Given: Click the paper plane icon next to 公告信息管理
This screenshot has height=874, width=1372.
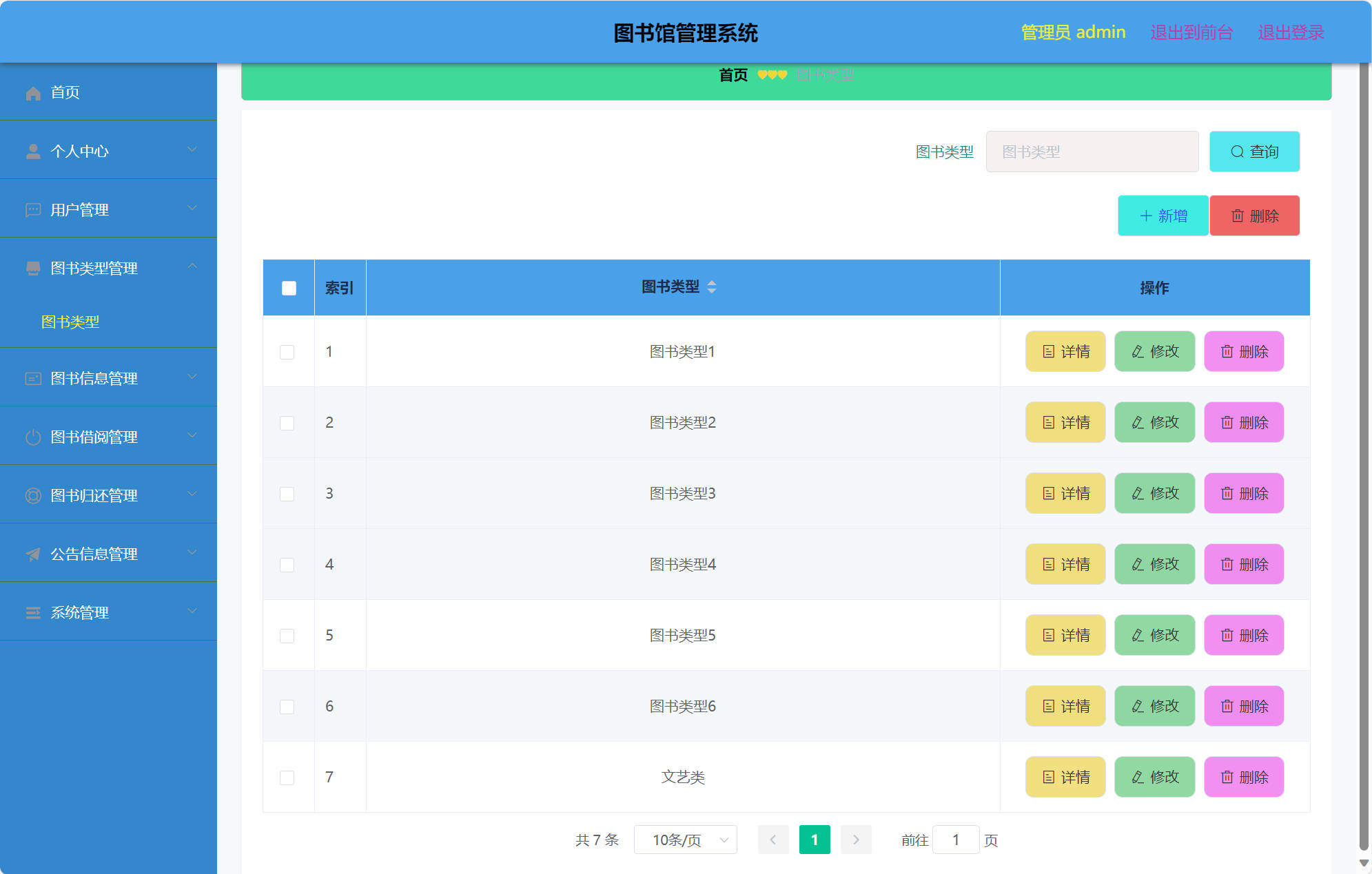Looking at the screenshot, I should pos(32,554).
